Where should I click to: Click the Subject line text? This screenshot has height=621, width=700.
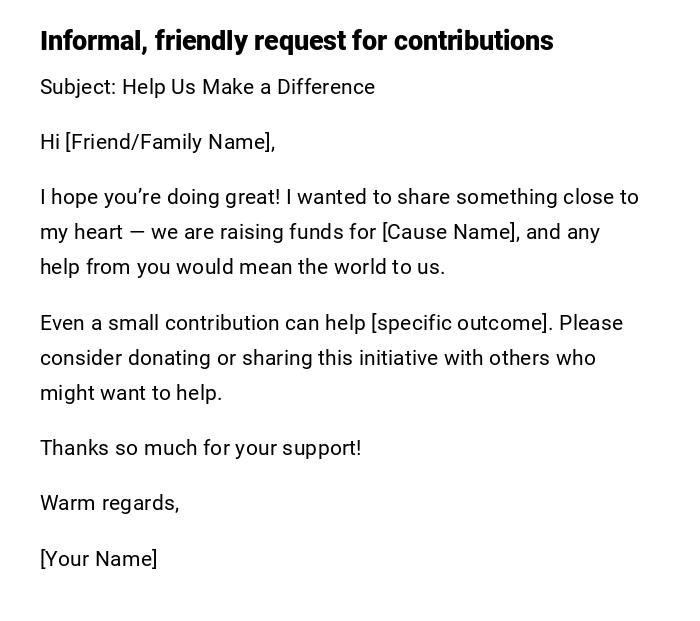(x=207, y=87)
